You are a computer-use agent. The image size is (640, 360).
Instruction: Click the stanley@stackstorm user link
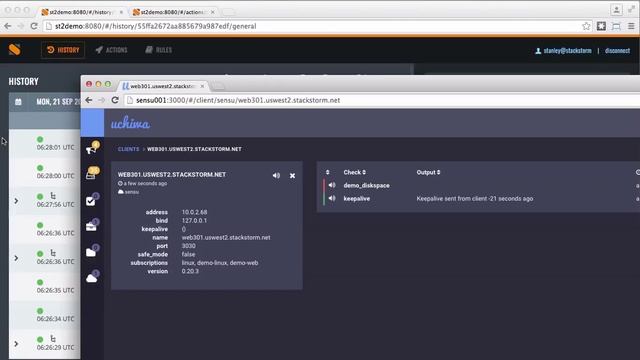tap(563, 51)
